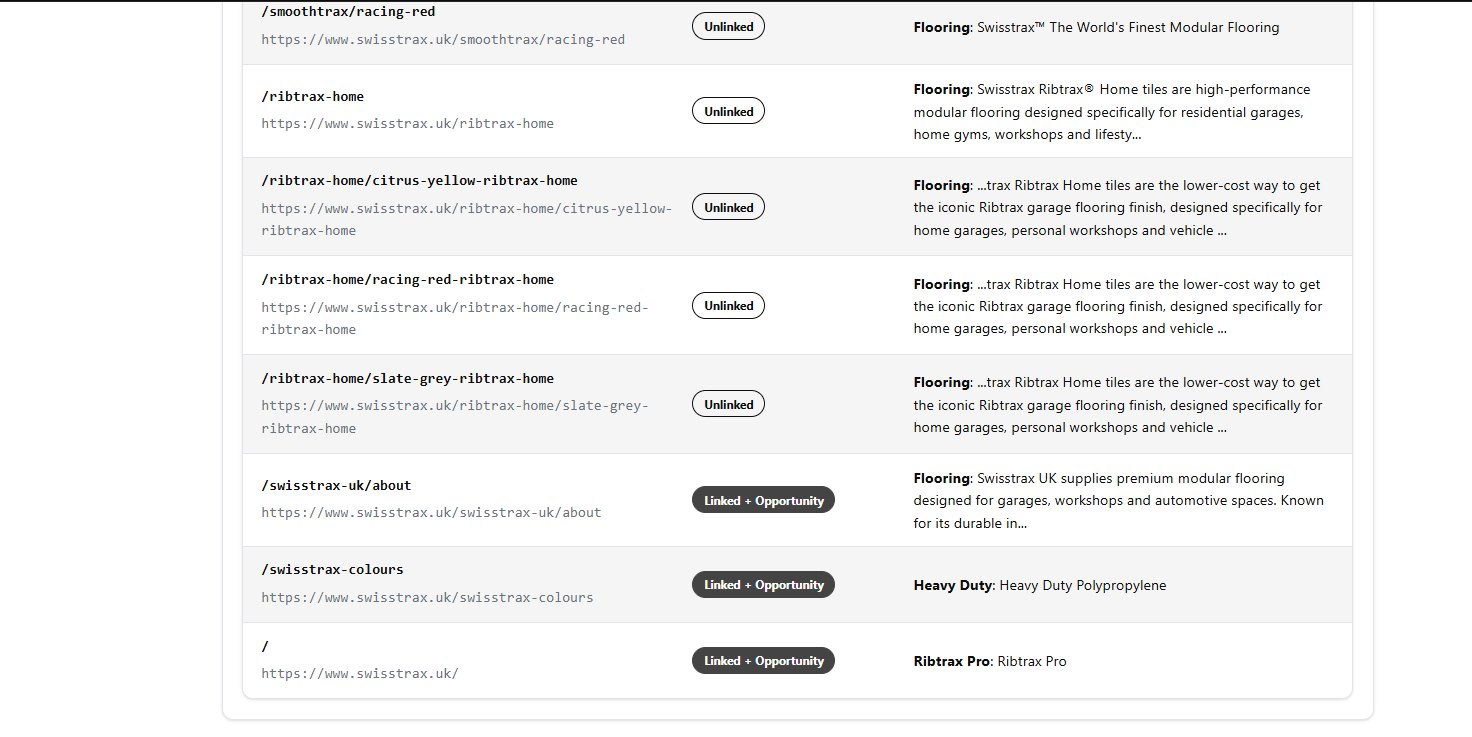Select the 'Swisstrax UK supplies premium' description

click(x=1118, y=500)
